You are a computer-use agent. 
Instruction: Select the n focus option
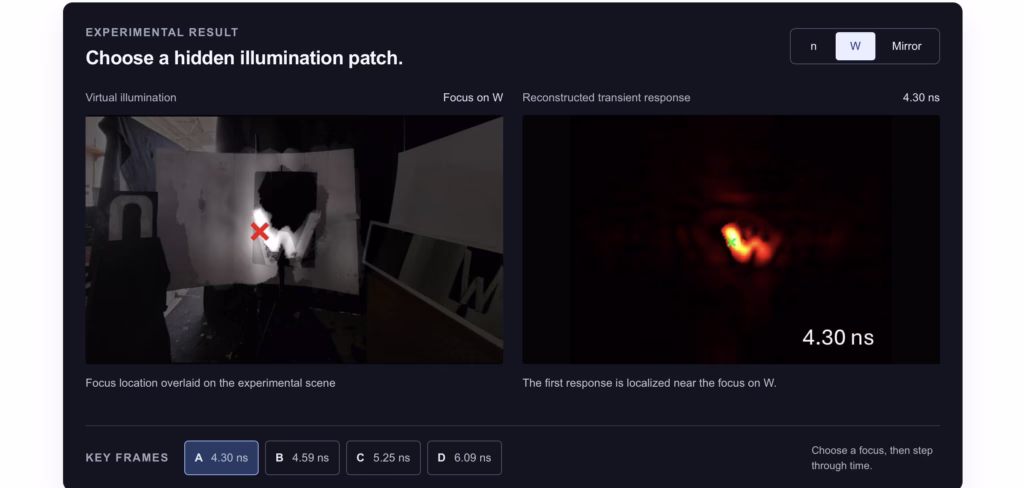(813, 46)
